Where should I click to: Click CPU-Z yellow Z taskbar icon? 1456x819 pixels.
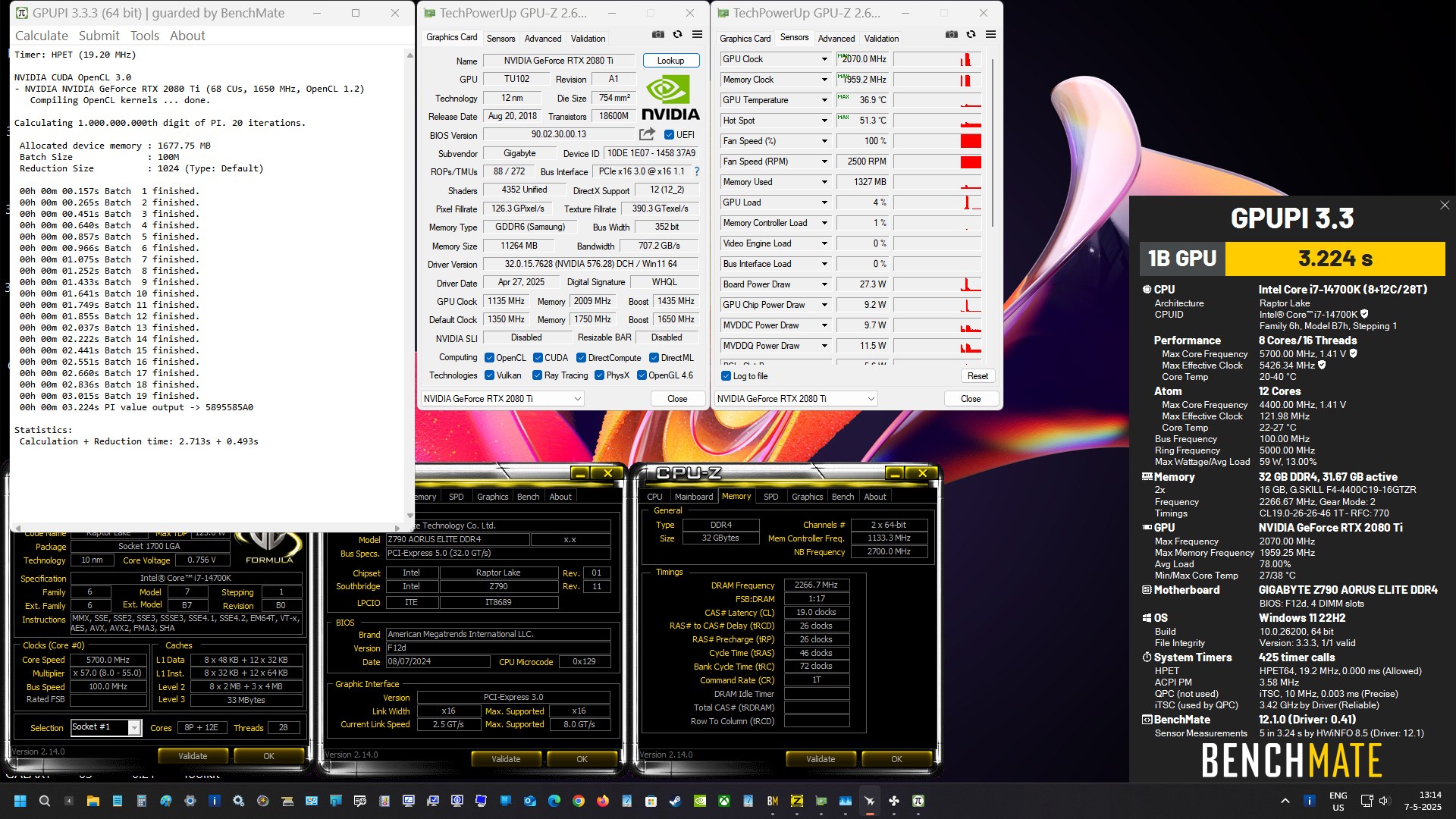[x=797, y=801]
